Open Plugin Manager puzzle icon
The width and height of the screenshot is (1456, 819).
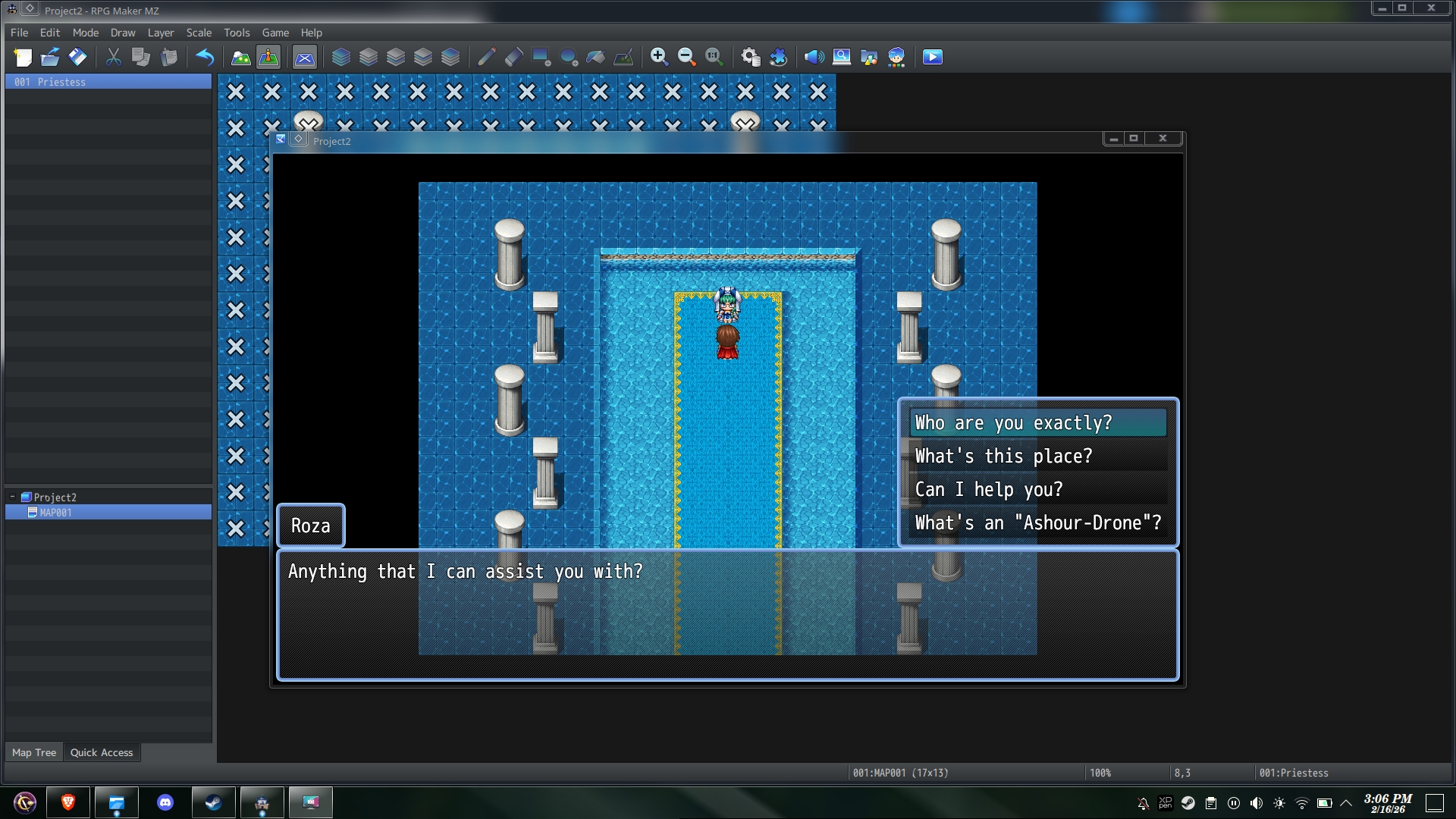point(778,57)
